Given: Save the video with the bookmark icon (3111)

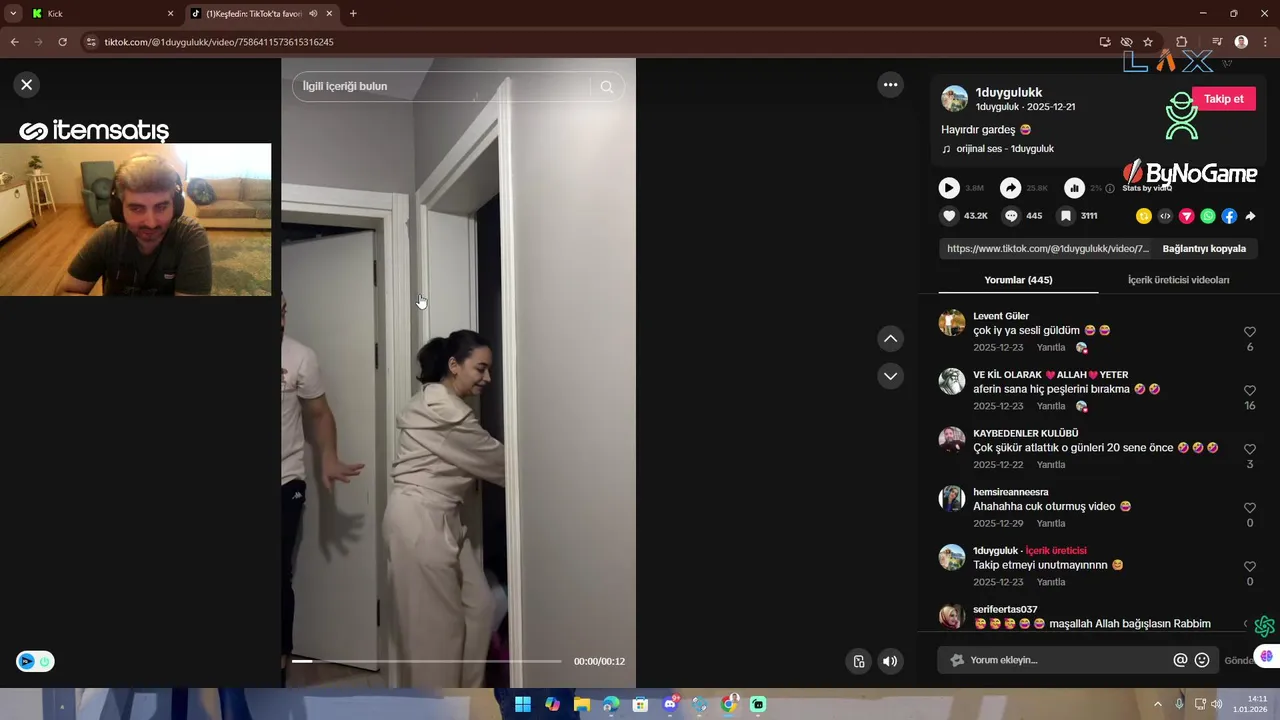Looking at the screenshot, I should pyautogui.click(x=1066, y=216).
